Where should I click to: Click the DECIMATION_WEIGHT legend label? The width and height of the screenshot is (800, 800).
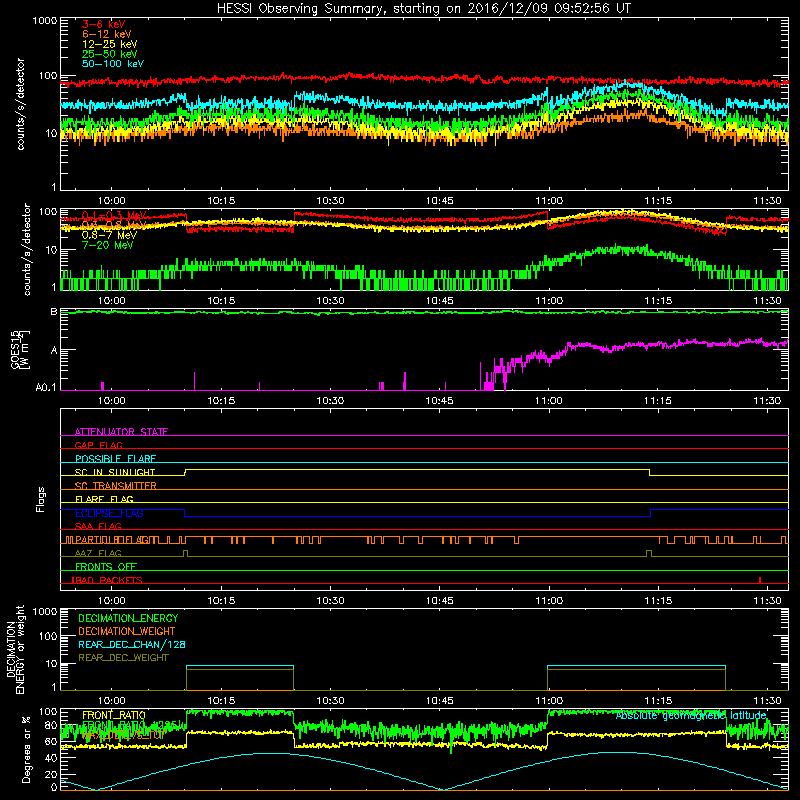pyautogui.click(x=127, y=631)
